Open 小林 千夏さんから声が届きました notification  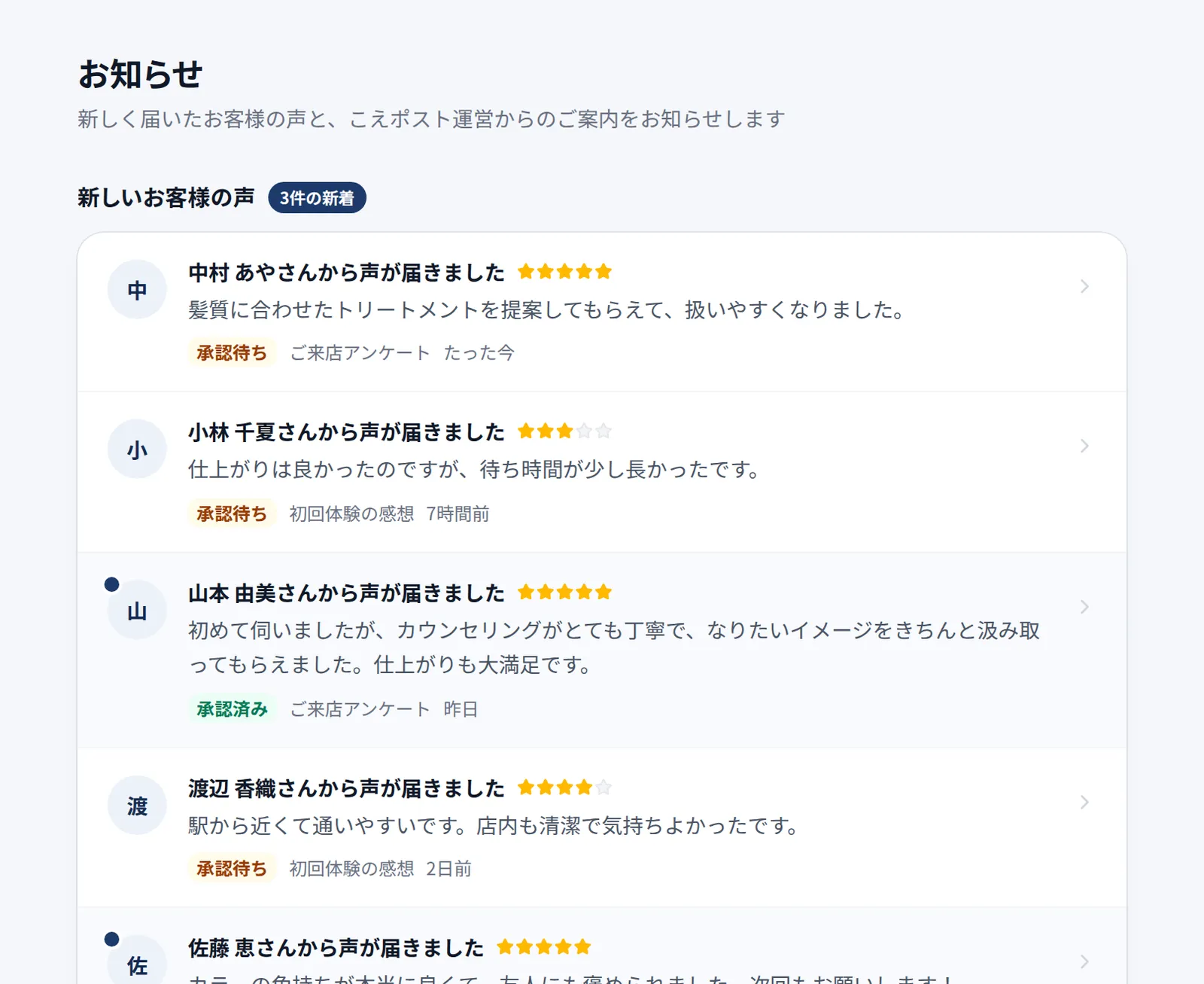(602, 472)
